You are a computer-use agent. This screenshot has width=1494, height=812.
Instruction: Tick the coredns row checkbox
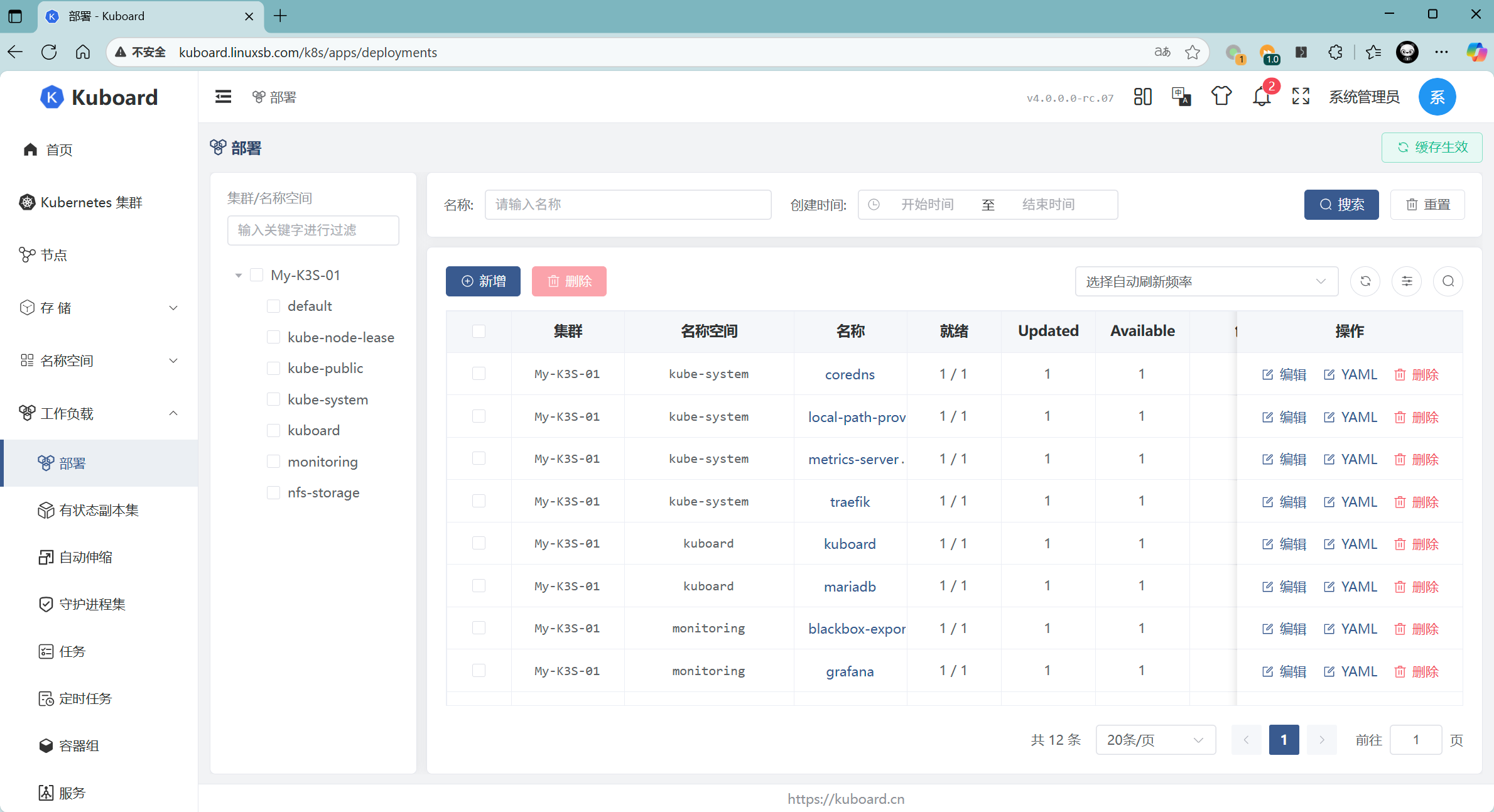click(x=479, y=374)
